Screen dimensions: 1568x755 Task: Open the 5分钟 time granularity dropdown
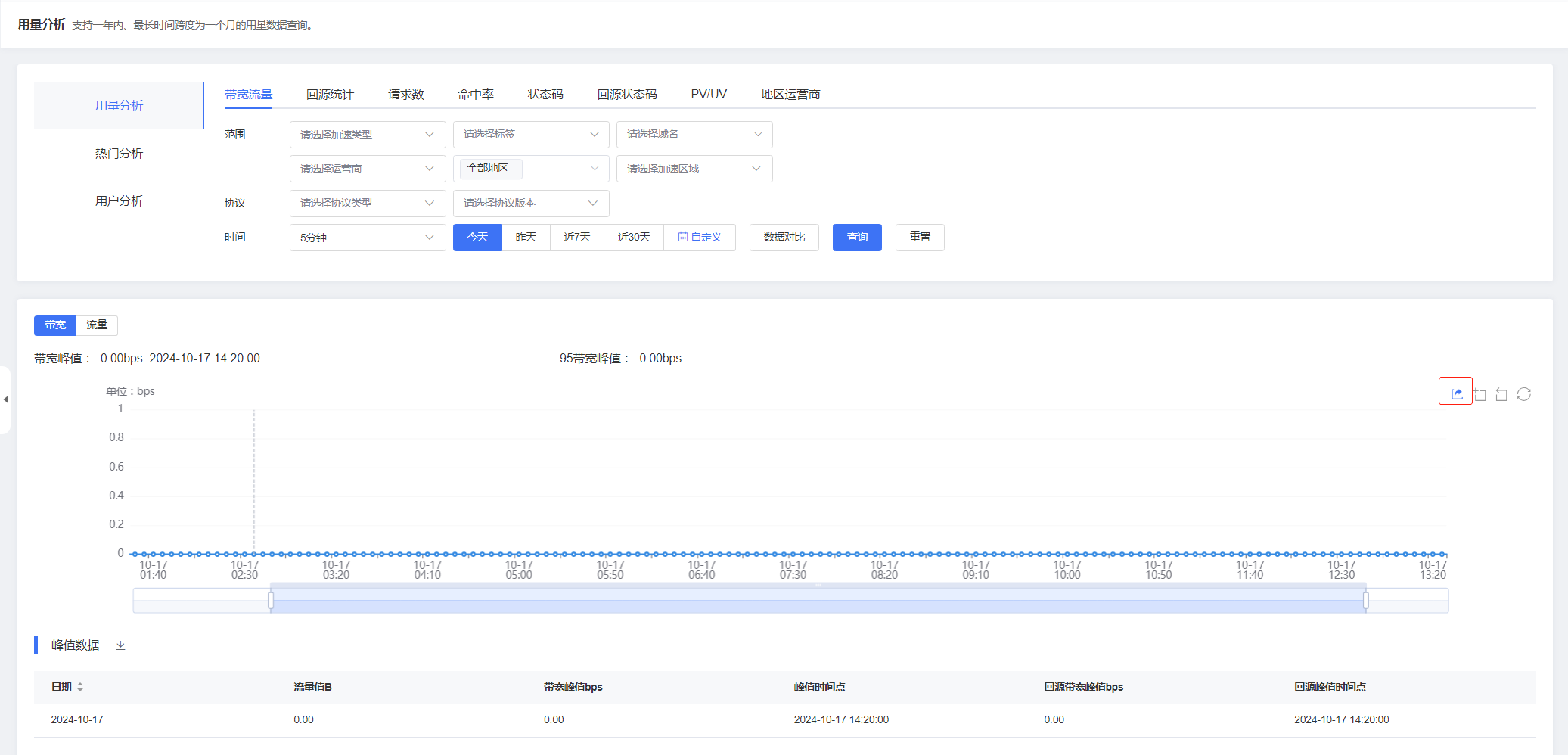coord(368,238)
